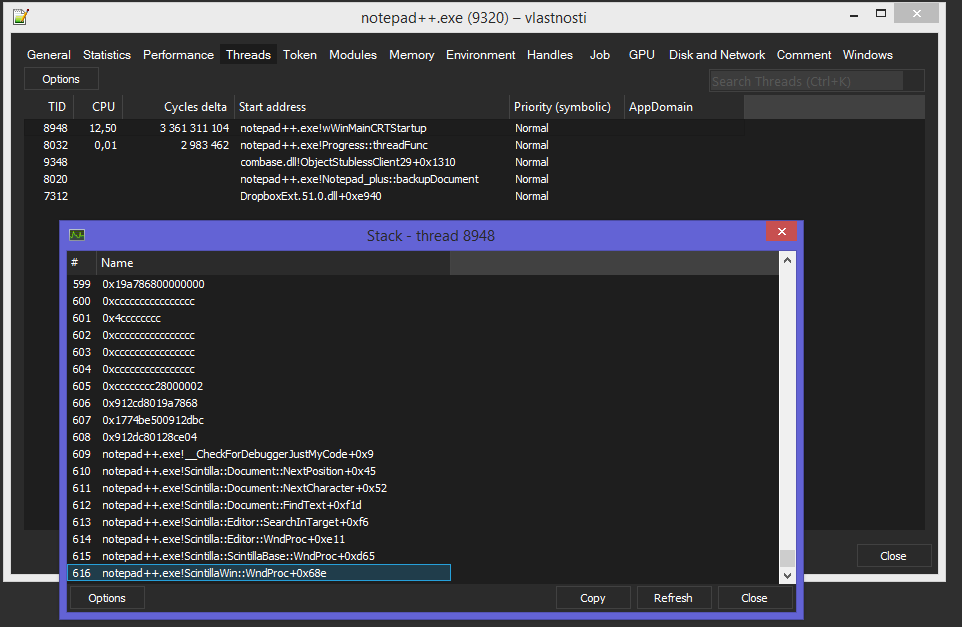Open the Handles tab
This screenshot has width=962, height=627.
549,55
